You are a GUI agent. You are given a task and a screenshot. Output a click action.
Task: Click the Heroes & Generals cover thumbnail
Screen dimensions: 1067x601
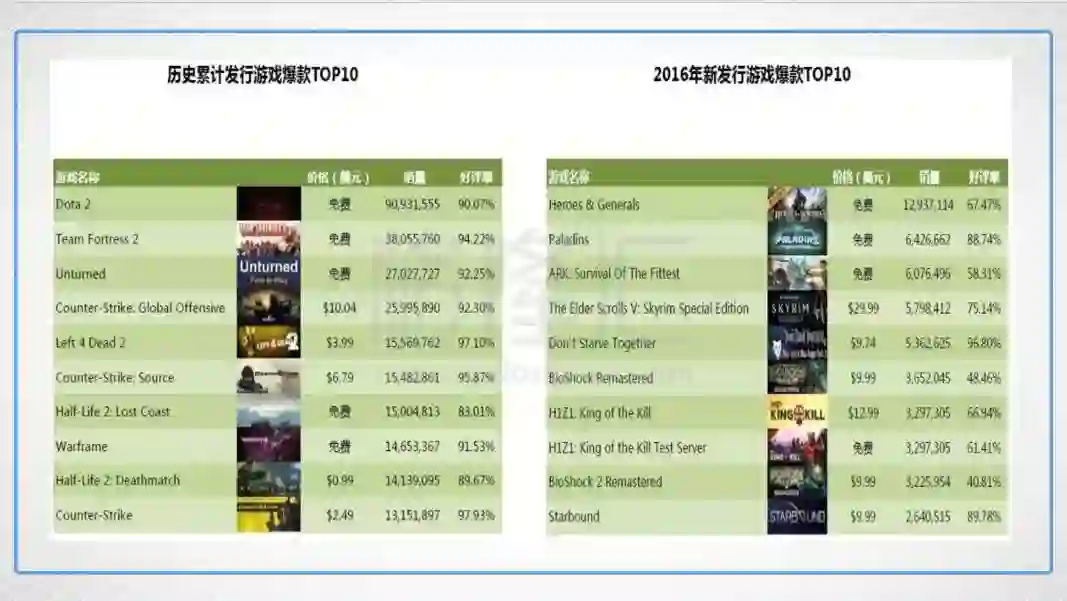[x=797, y=204]
